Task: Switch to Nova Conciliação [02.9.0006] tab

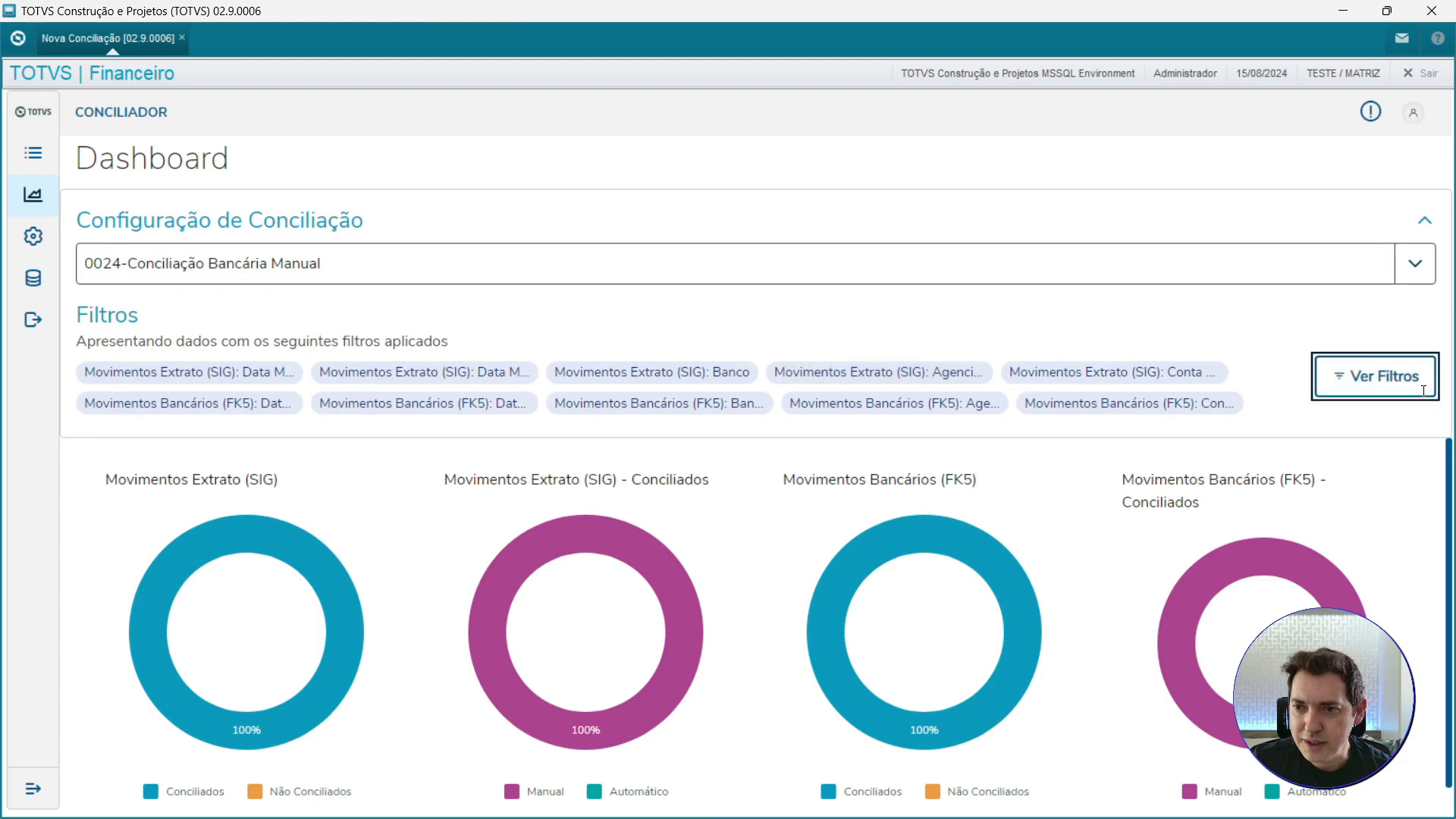Action: [x=108, y=38]
